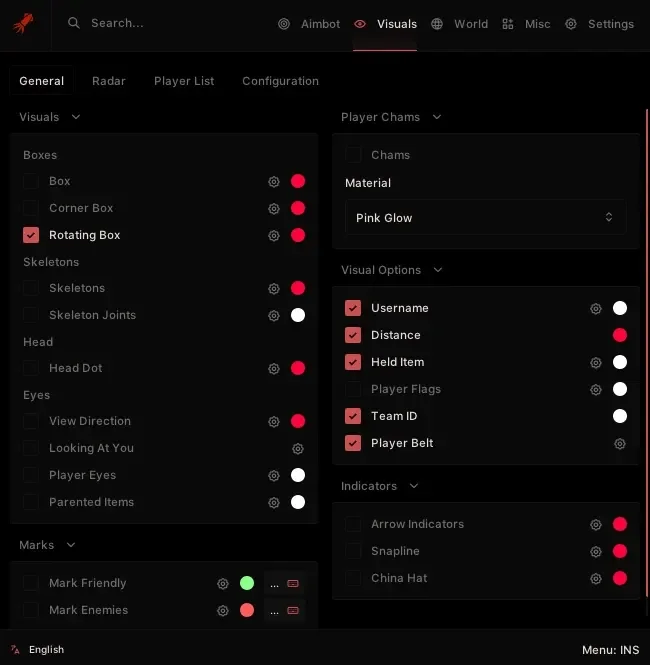Uncheck the Rotating Box checkbox
This screenshot has width=650, height=665.
point(31,235)
